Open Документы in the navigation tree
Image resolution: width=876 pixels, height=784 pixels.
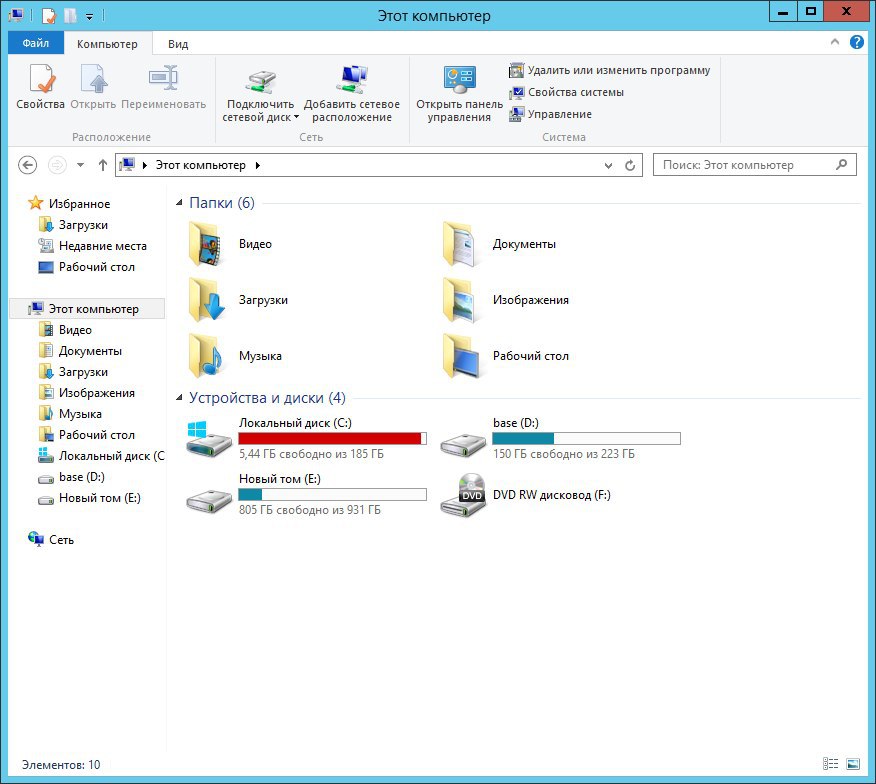90,351
